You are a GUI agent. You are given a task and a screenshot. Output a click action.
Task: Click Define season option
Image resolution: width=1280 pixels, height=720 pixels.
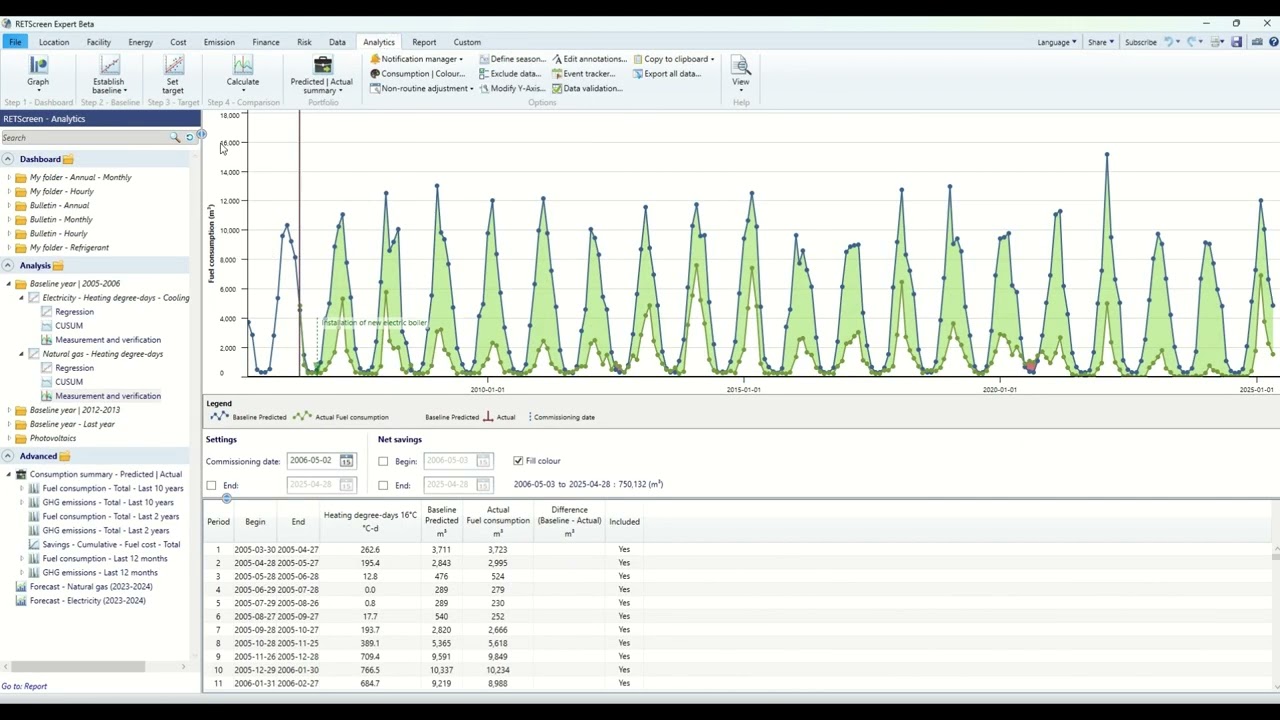(x=512, y=59)
